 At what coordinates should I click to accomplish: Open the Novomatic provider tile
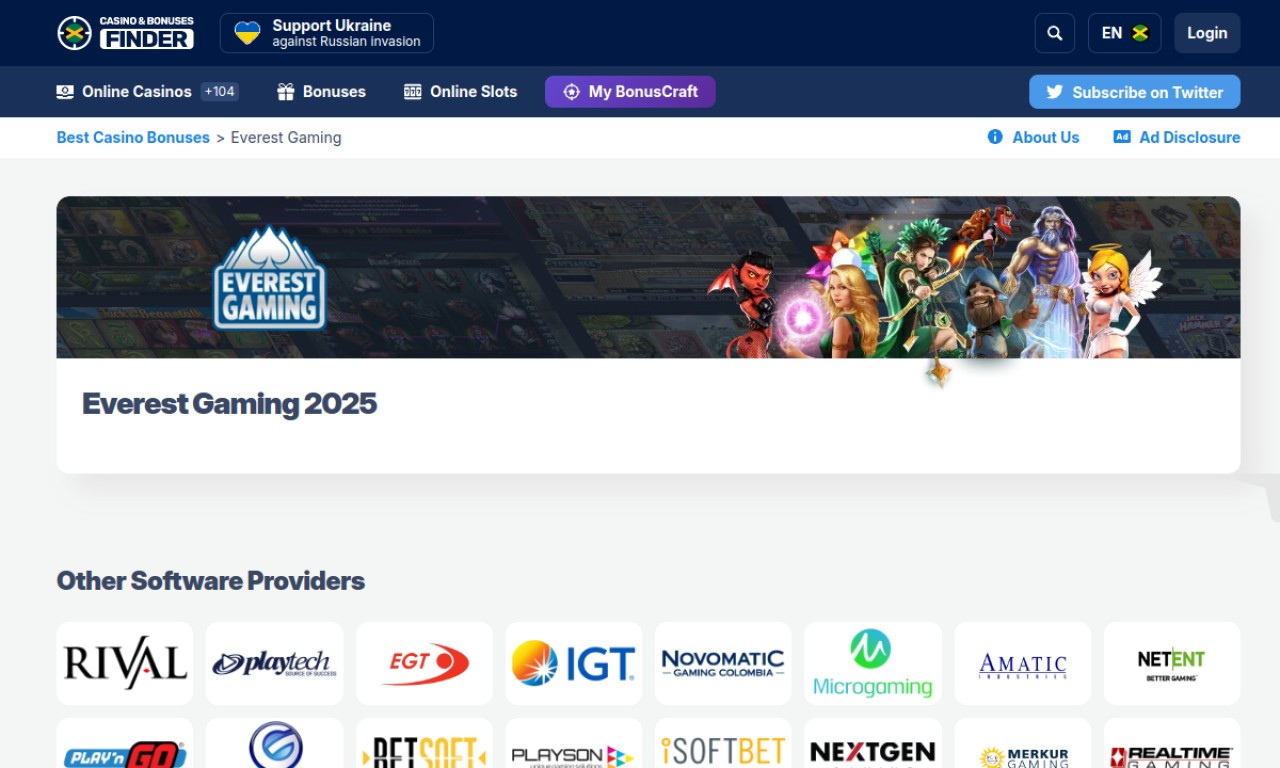tap(723, 664)
